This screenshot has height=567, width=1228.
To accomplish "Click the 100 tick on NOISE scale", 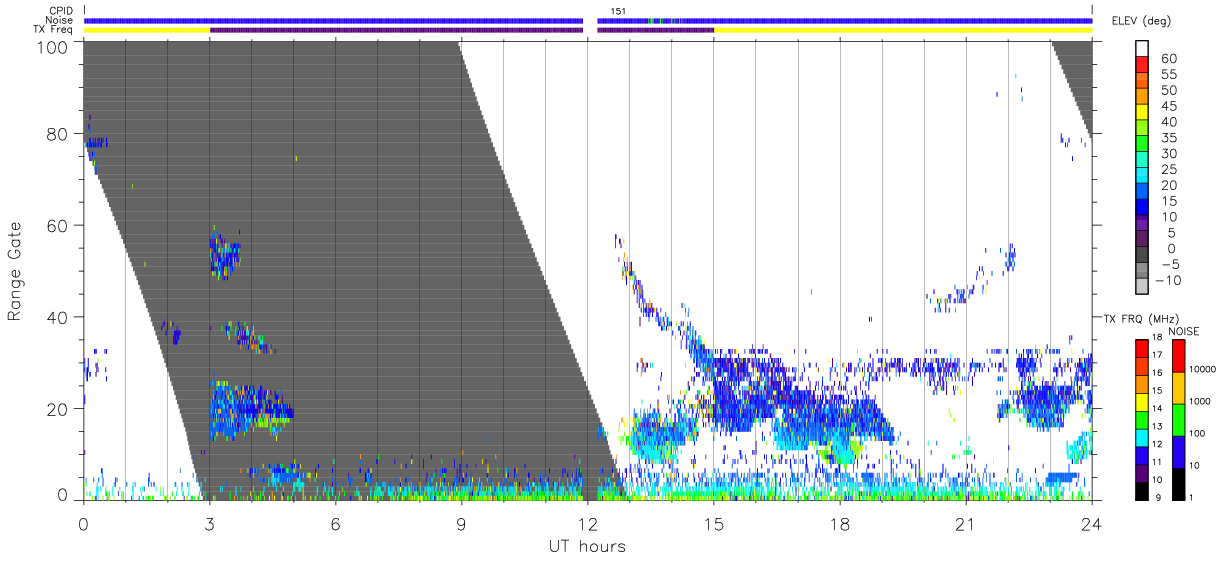I will [x=1197, y=433].
